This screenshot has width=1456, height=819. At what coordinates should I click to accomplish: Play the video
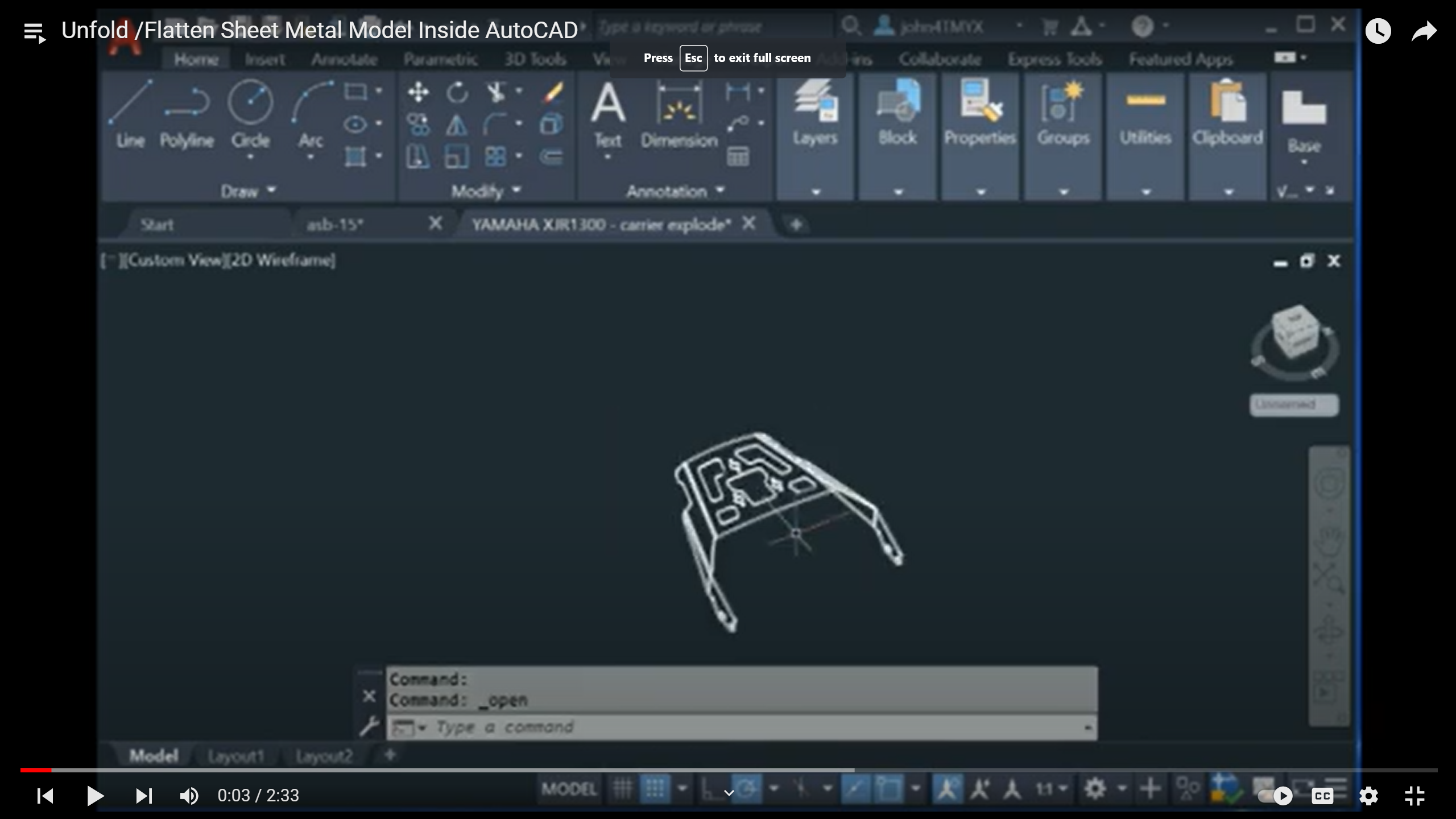click(95, 796)
